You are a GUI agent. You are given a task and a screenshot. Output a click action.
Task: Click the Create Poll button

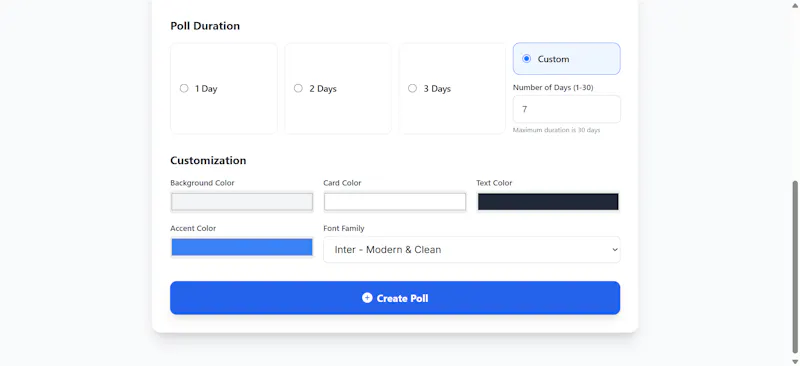click(395, 298)
